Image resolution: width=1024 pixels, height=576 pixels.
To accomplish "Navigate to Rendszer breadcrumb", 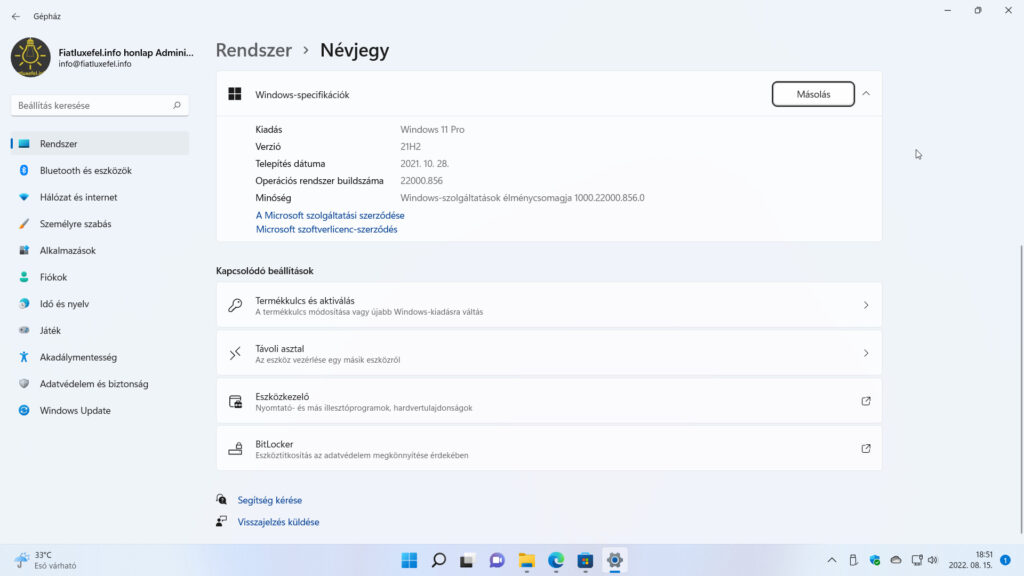I will click(x=254, y=50).
